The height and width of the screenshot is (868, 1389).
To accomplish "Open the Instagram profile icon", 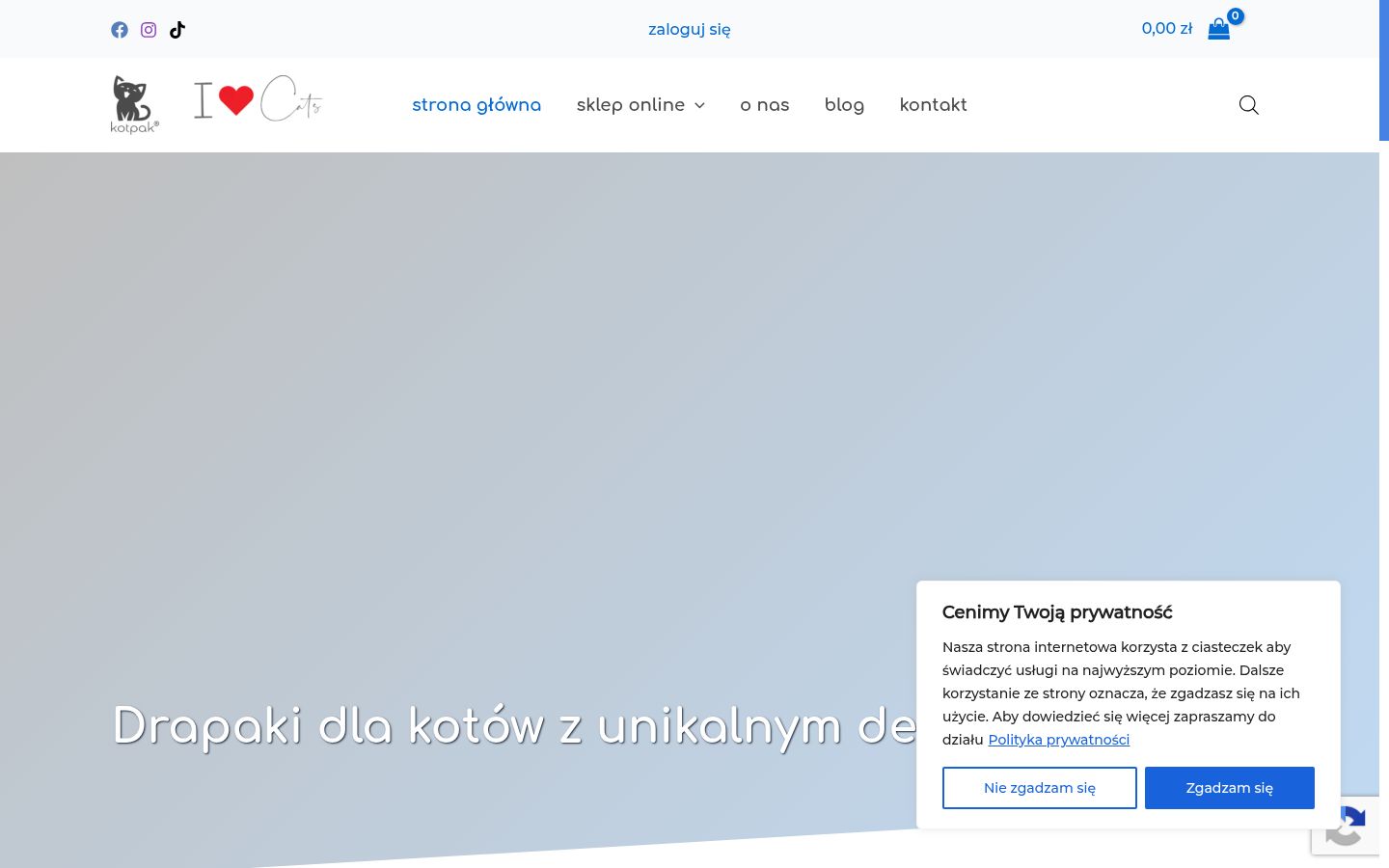I will [x=149, y=30].
